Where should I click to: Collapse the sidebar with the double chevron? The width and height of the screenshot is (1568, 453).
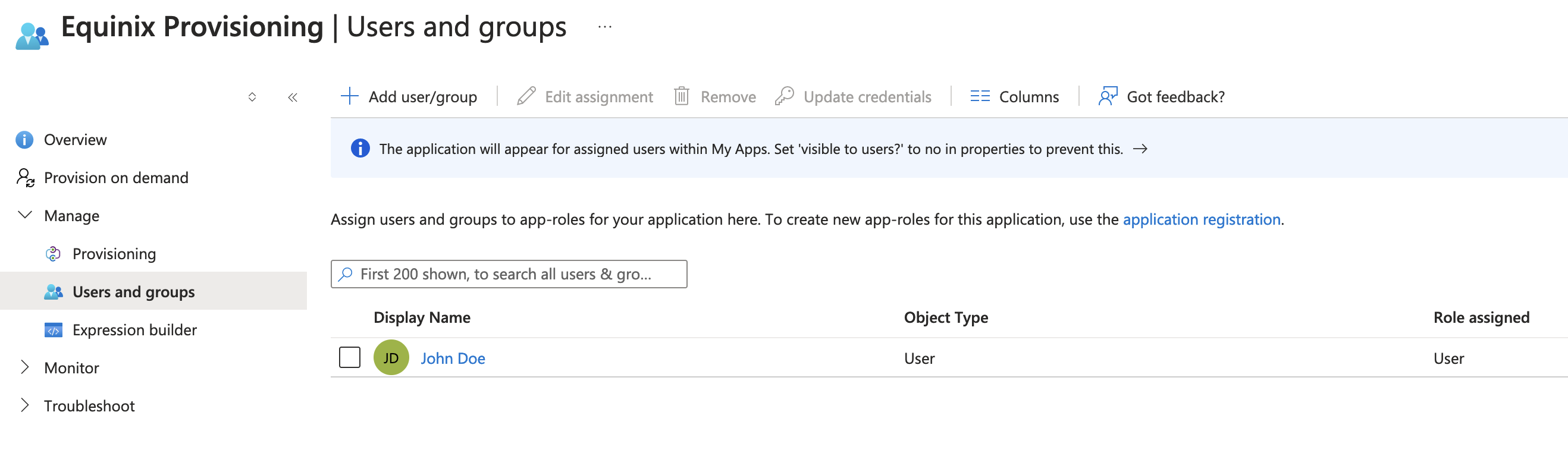pos(293,97)
